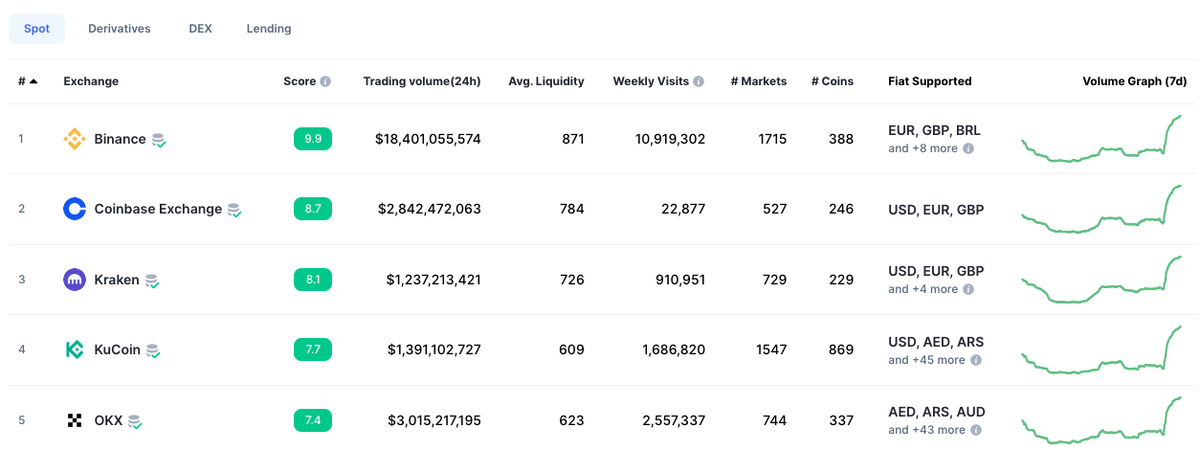The width and height of the screenshot is (1200, 451).
Task: Open the Lending tab
Action: [269, 29]
